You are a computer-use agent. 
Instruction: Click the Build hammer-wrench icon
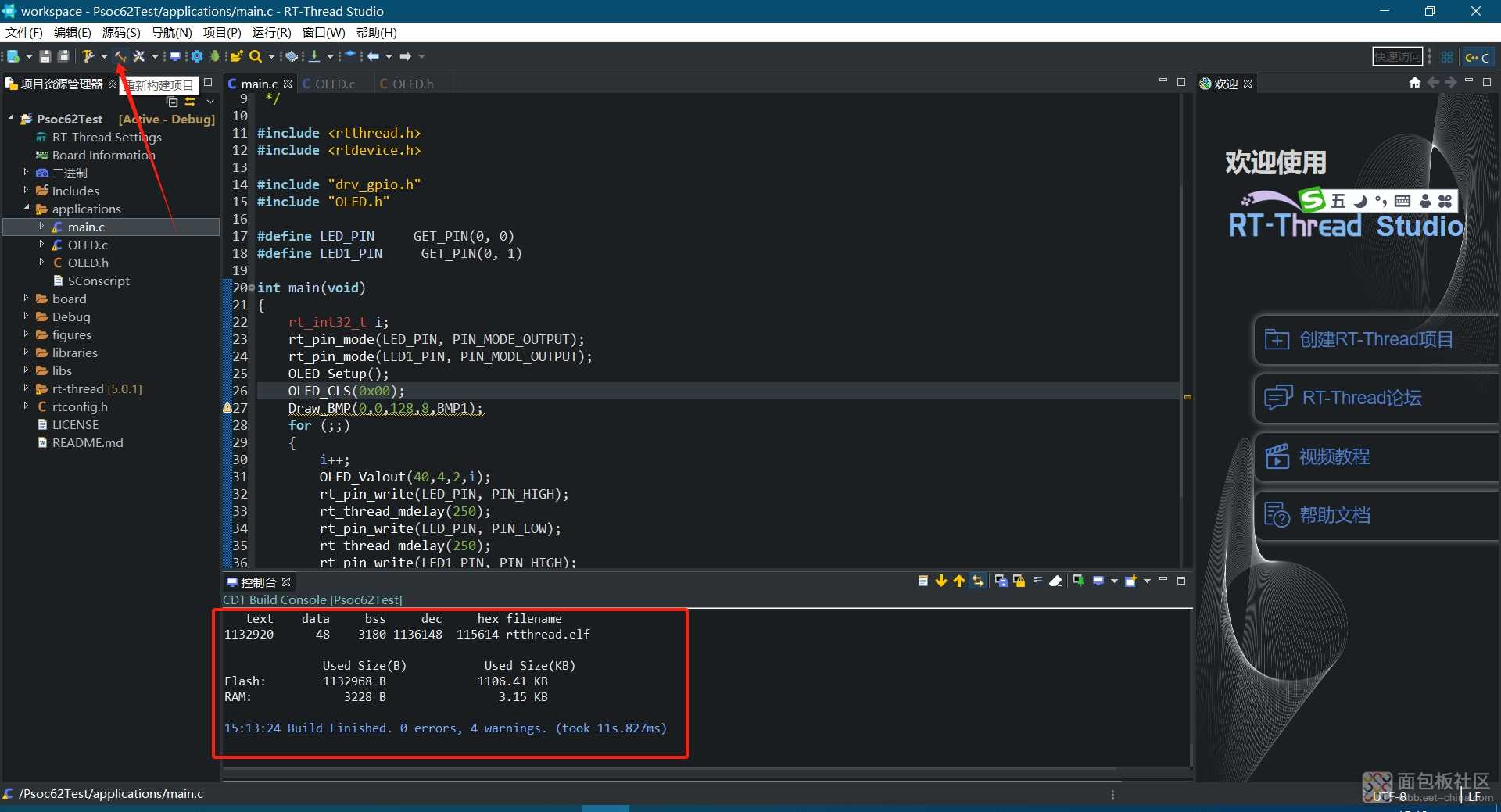tap(88, 56)
